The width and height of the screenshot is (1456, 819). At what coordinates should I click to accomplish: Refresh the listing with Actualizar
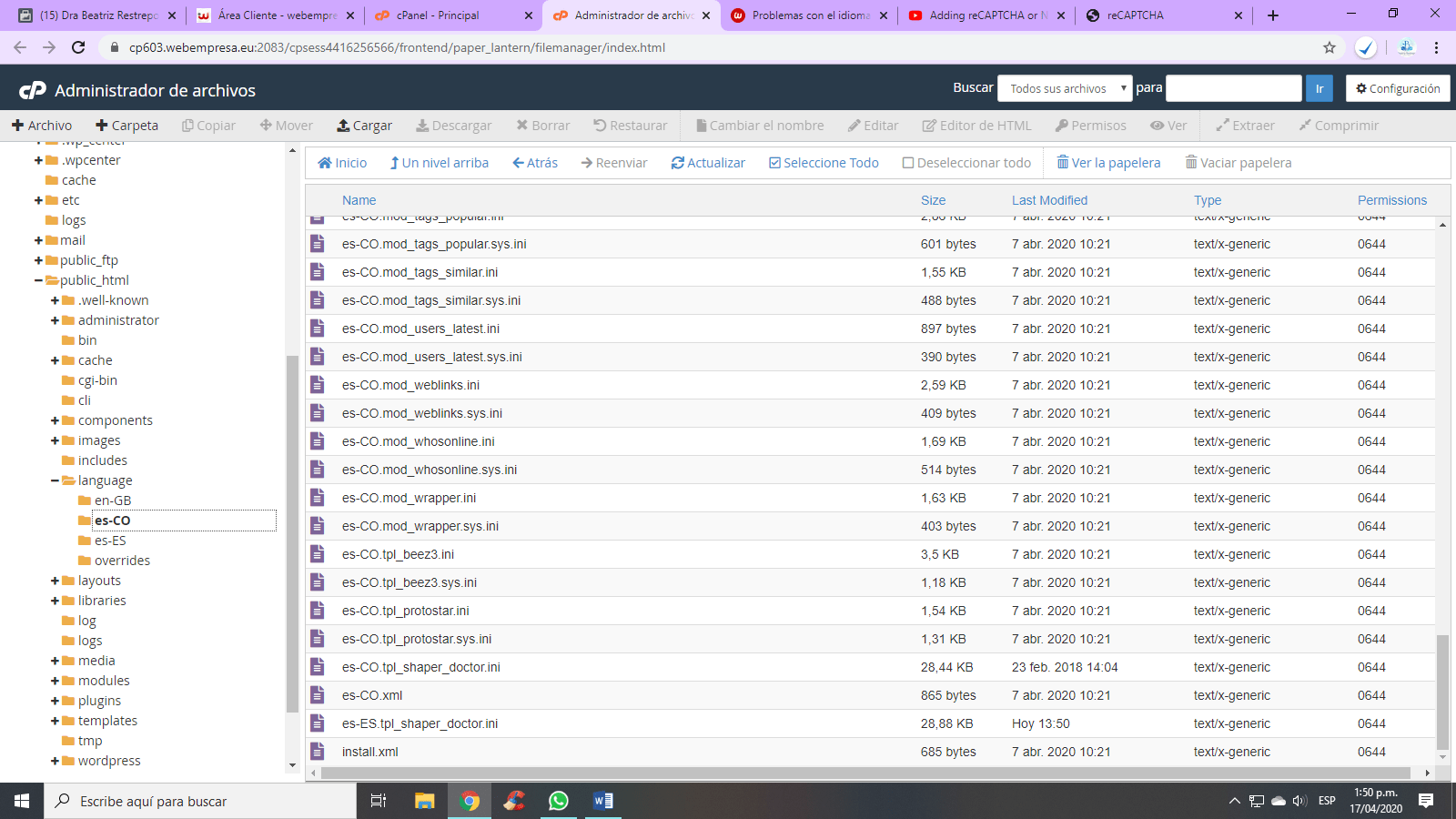click(708, 163)
